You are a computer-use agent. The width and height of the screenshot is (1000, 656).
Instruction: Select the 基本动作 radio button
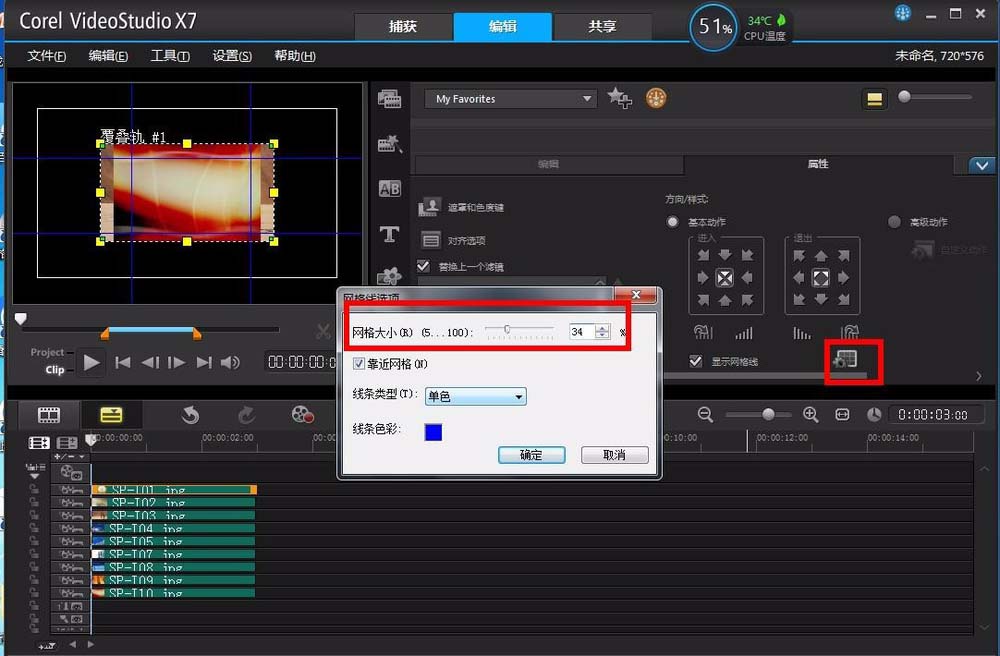click(x=672, y=222)
